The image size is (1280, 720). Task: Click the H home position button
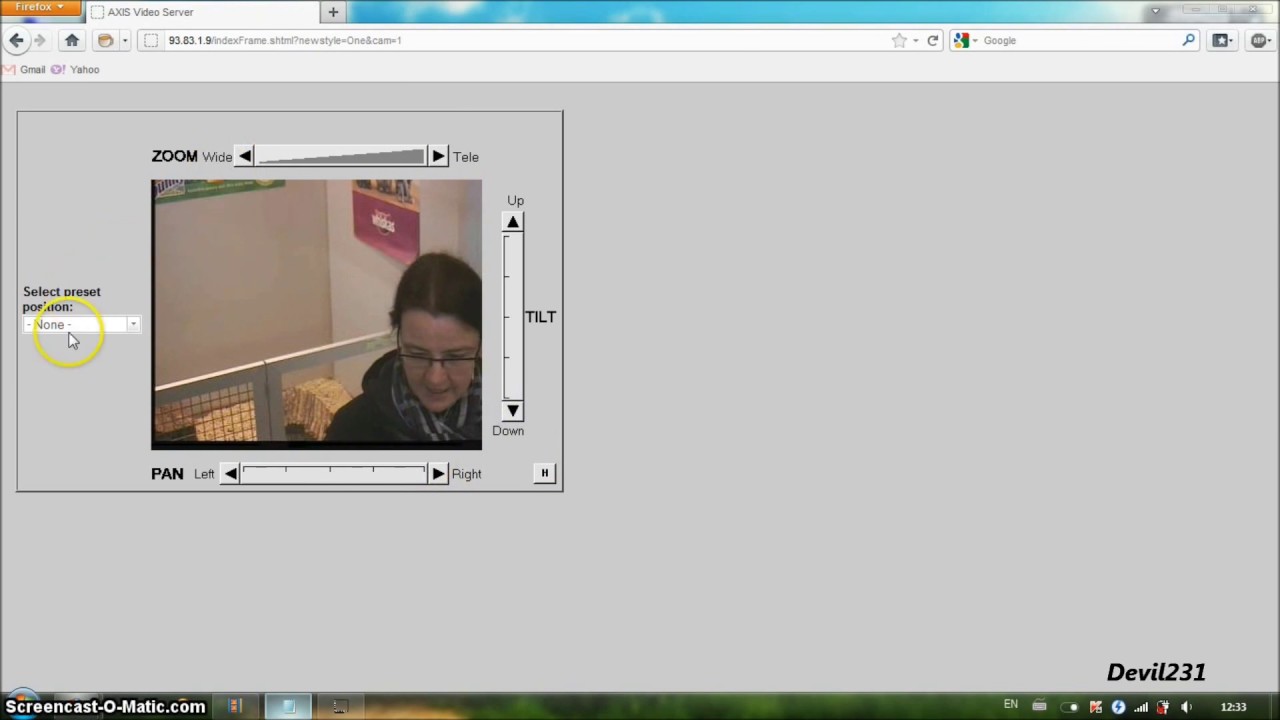pos(544,473)
